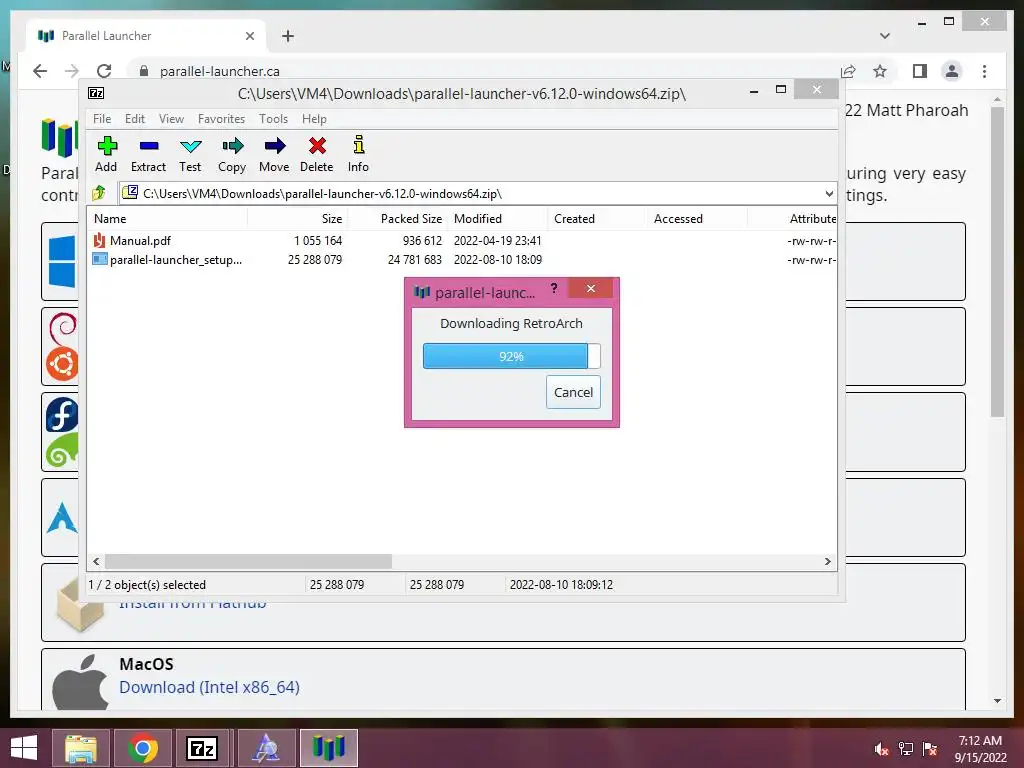Image resolution: width=1024 pixels, height=768 pixels.
Task: Click the 92% download progress bar
Action: click(511, 357)
